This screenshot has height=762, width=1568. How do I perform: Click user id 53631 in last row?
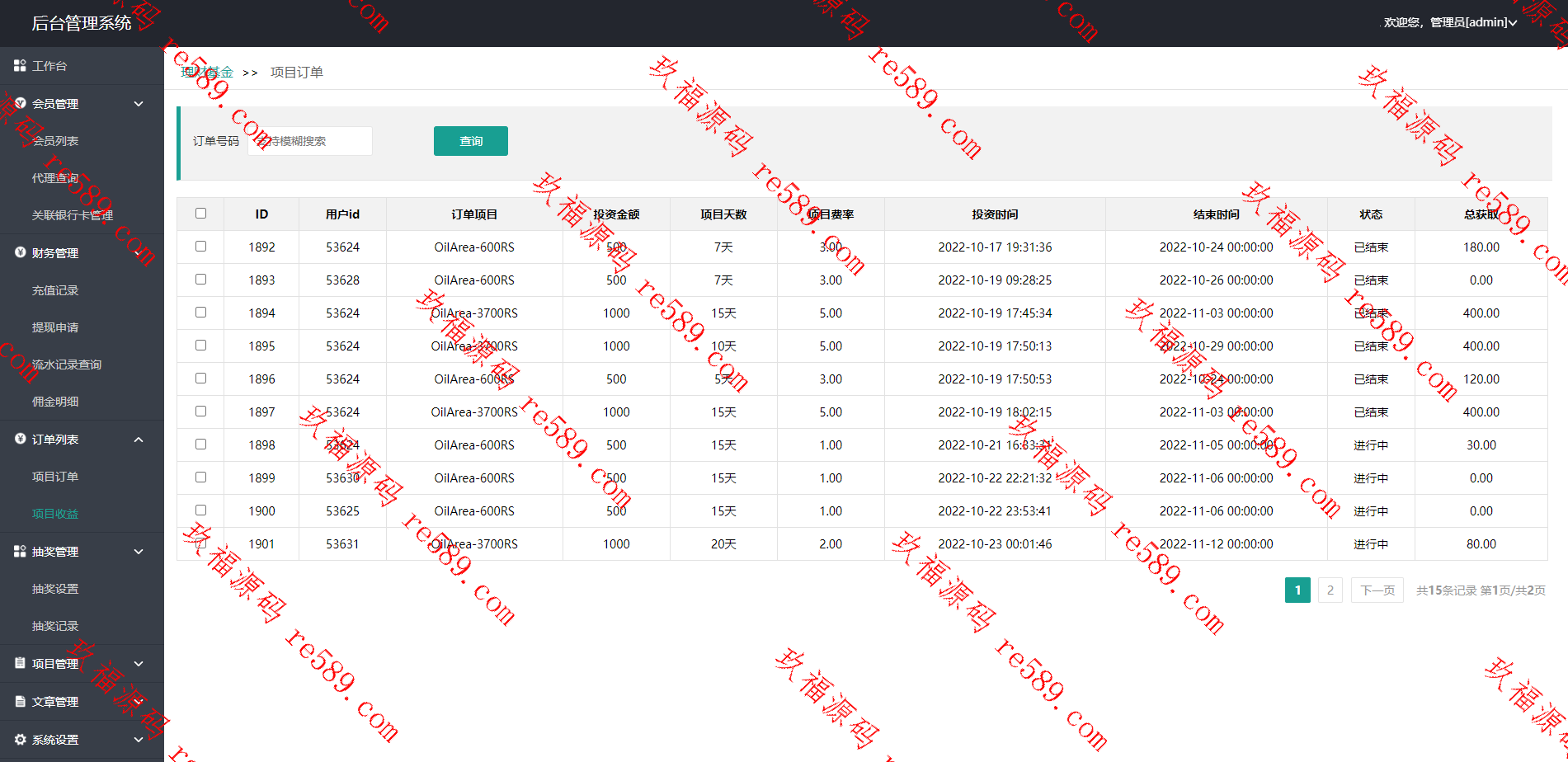click(x=342, y=544)
